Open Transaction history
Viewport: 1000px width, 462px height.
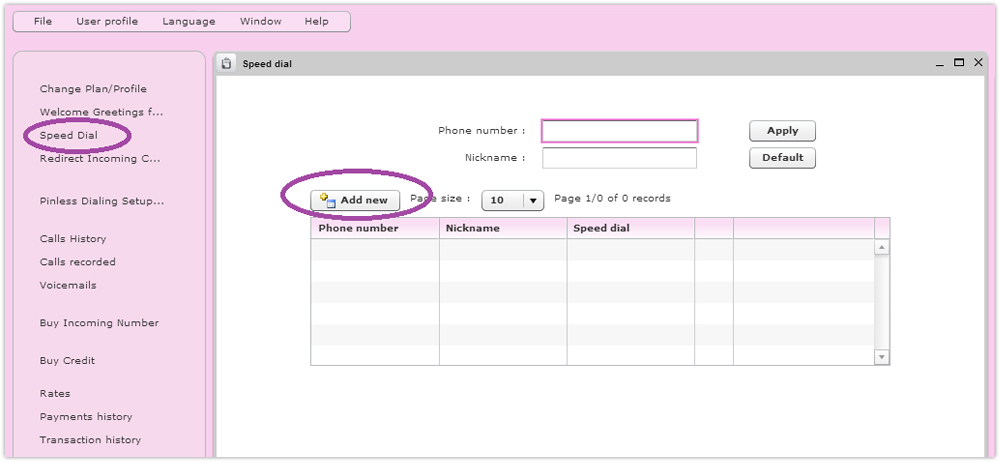pos(90,440)
